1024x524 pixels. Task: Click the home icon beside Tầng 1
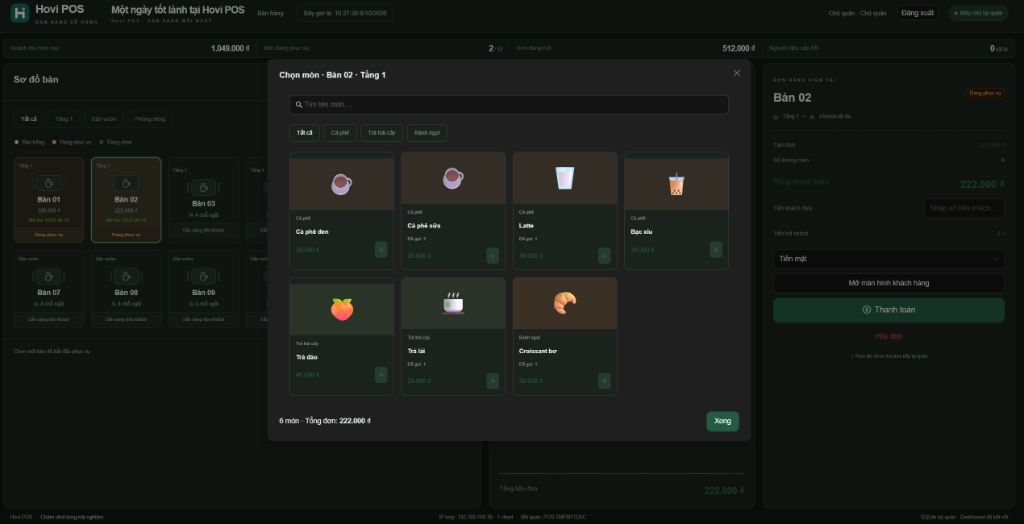776,116
